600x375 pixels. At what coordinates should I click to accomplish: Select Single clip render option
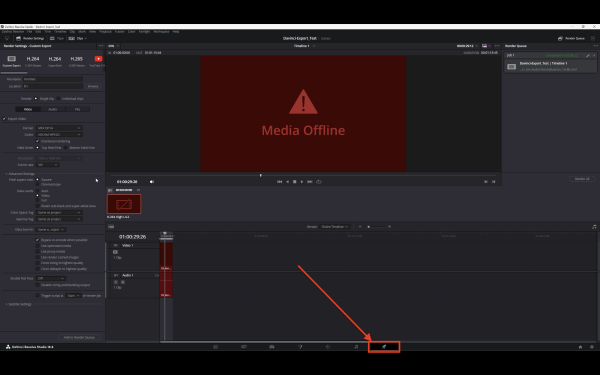point(36,99)
